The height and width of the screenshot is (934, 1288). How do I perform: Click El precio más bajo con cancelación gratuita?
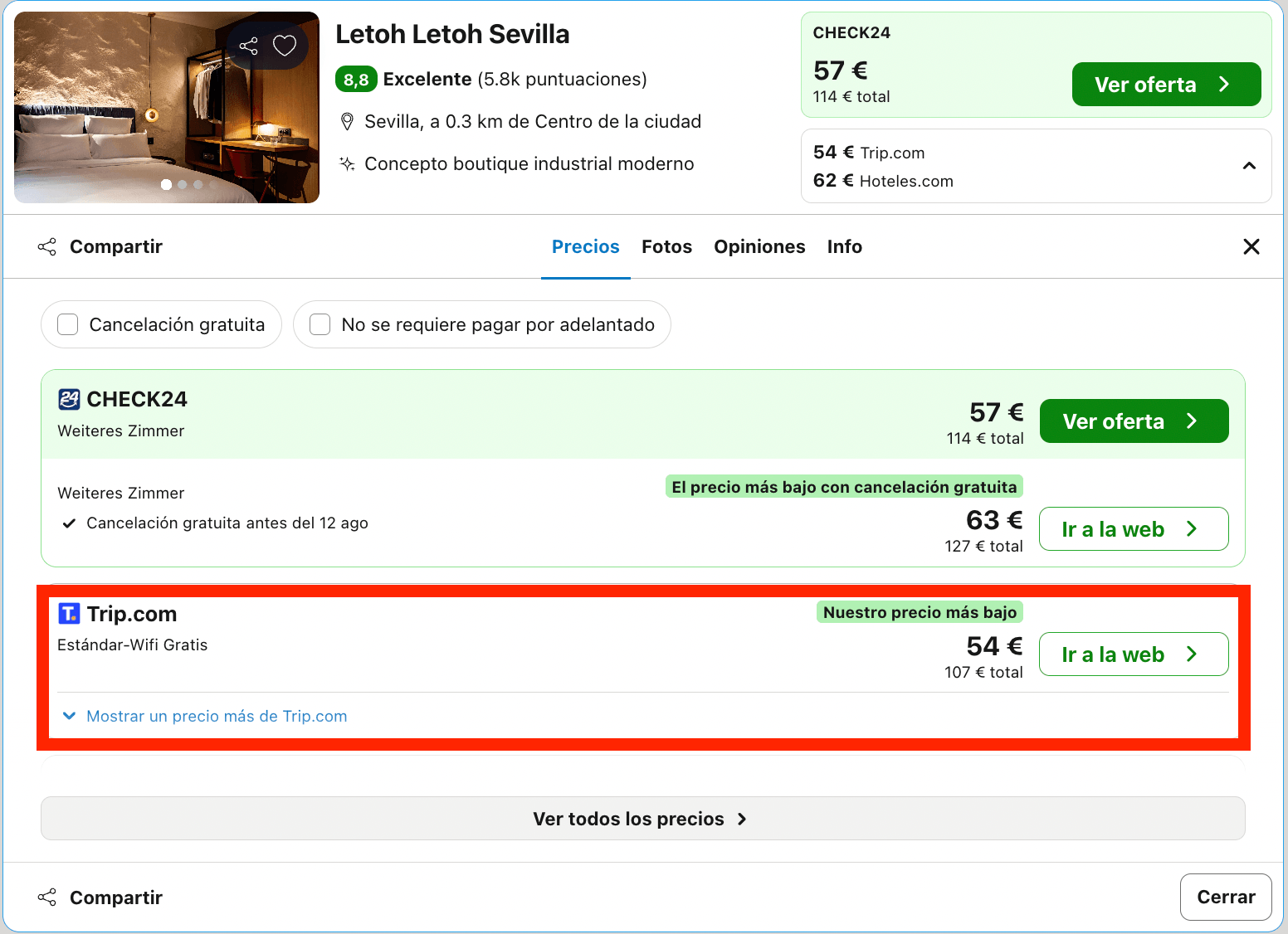844,487
